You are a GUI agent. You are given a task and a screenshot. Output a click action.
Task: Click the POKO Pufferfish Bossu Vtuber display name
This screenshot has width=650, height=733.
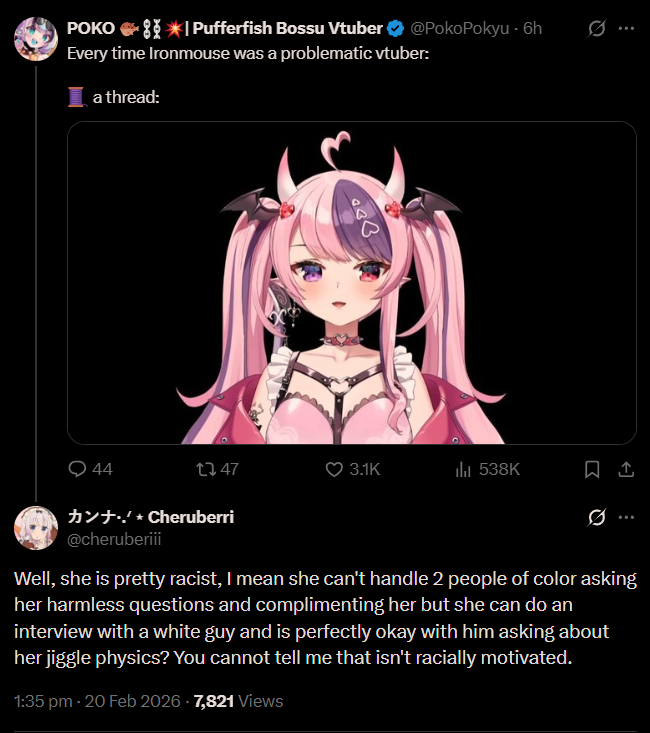click(225, 28)
